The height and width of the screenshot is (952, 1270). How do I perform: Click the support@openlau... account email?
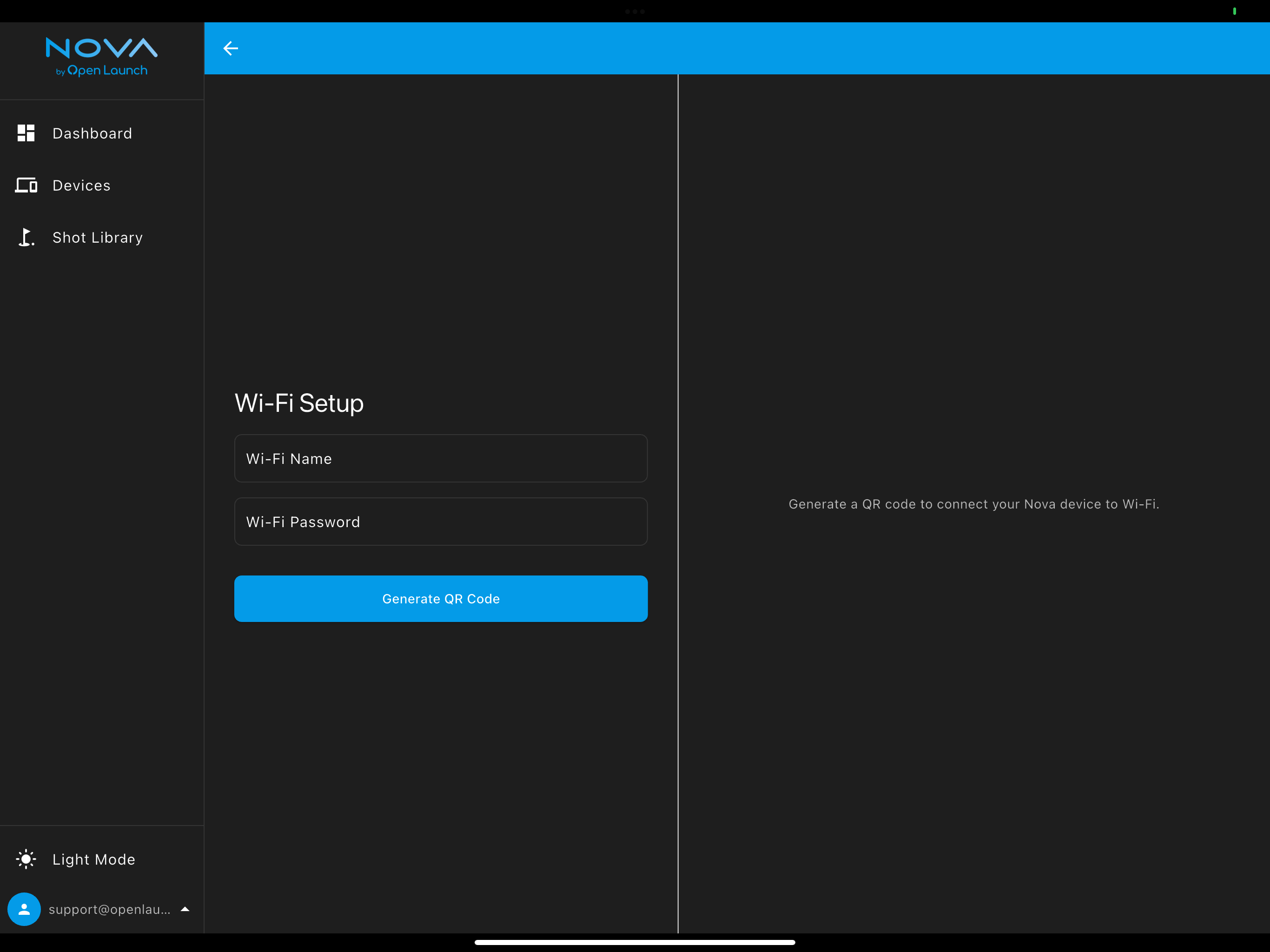[x=110, y=909]
